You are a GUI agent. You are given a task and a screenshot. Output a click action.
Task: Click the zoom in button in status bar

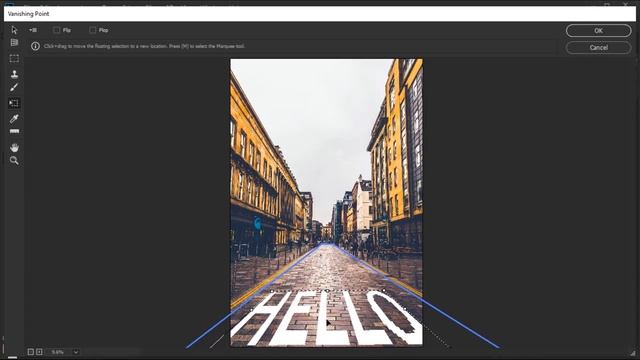[39, 351]
